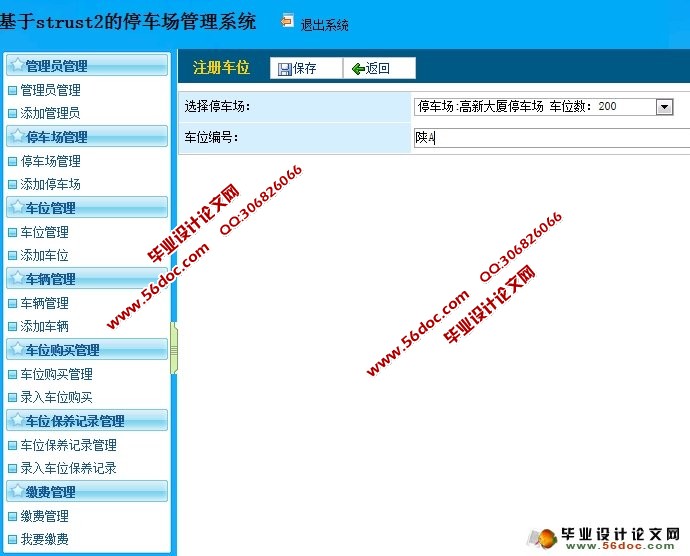Click square bullet icon beside 我要缴费
Screen dimensions: 690x556
pyautogui.click(x=13, y=539)
